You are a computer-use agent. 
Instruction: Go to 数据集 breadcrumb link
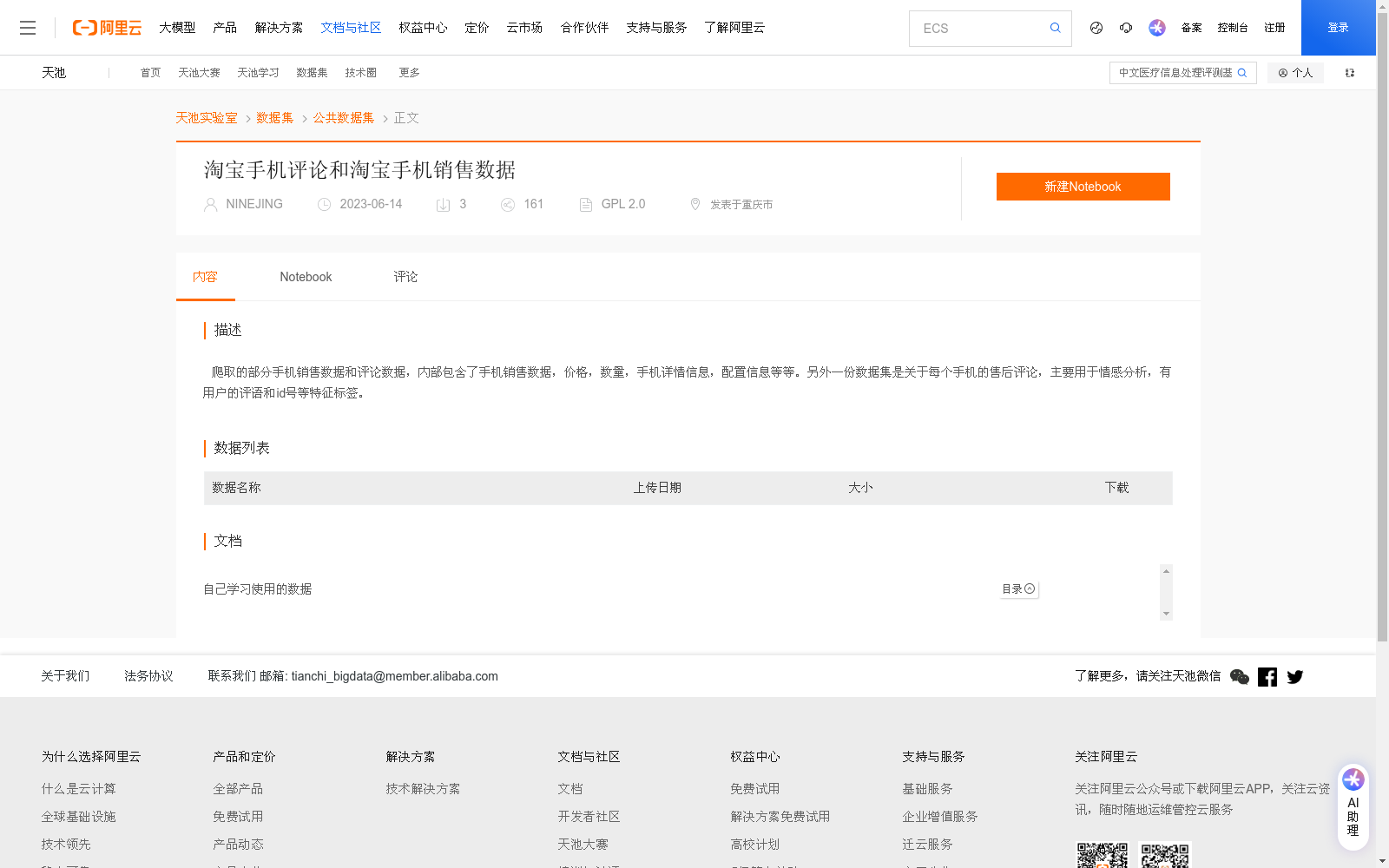275,118
